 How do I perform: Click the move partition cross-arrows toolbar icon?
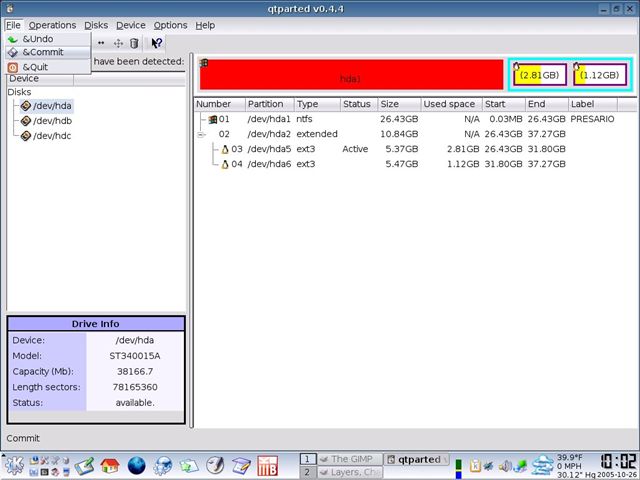point(118,43)
